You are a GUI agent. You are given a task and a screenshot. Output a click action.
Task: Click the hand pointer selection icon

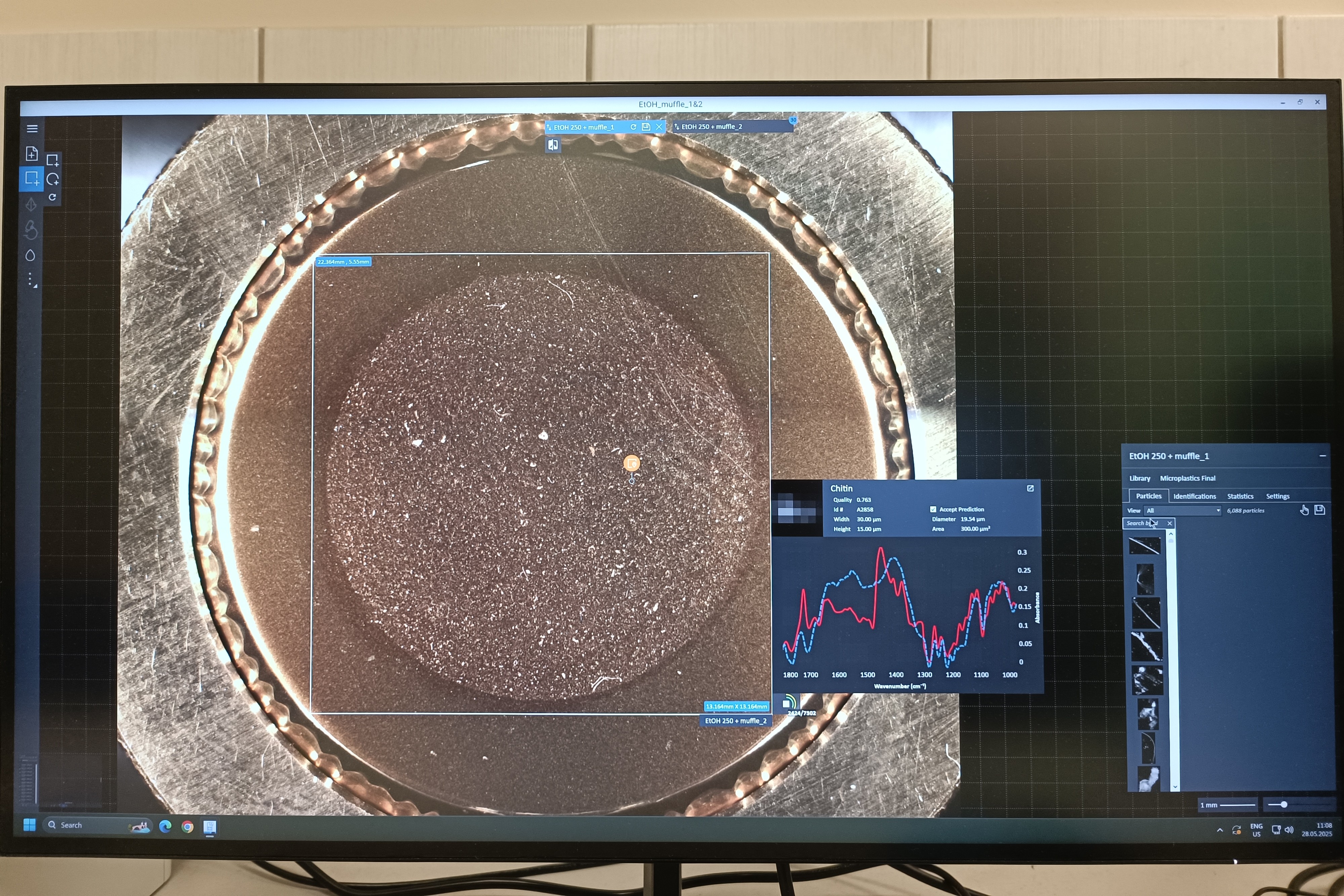(1304, 510)
